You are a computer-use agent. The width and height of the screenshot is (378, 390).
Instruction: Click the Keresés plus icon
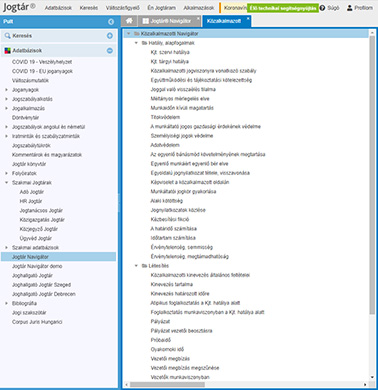[x=110, y=36]
